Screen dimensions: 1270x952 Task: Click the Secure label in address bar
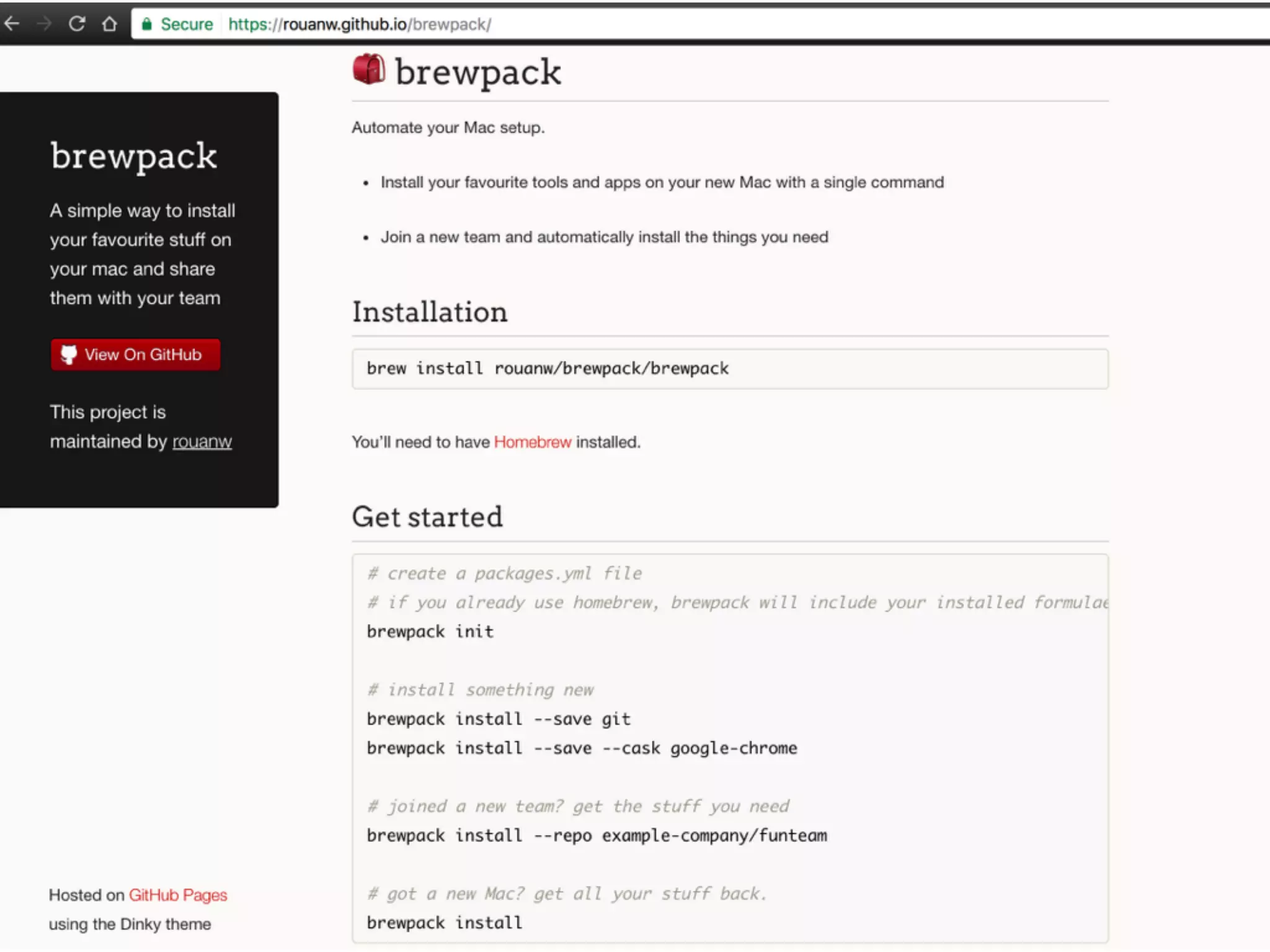[187, 24]
